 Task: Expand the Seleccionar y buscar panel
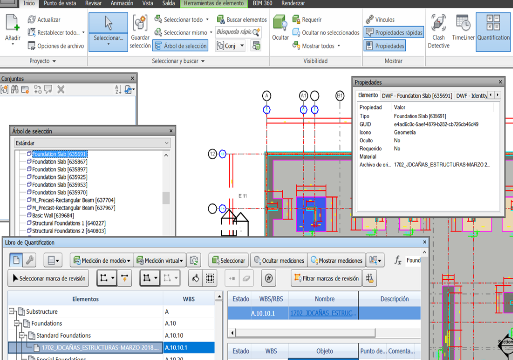point(177,61)
